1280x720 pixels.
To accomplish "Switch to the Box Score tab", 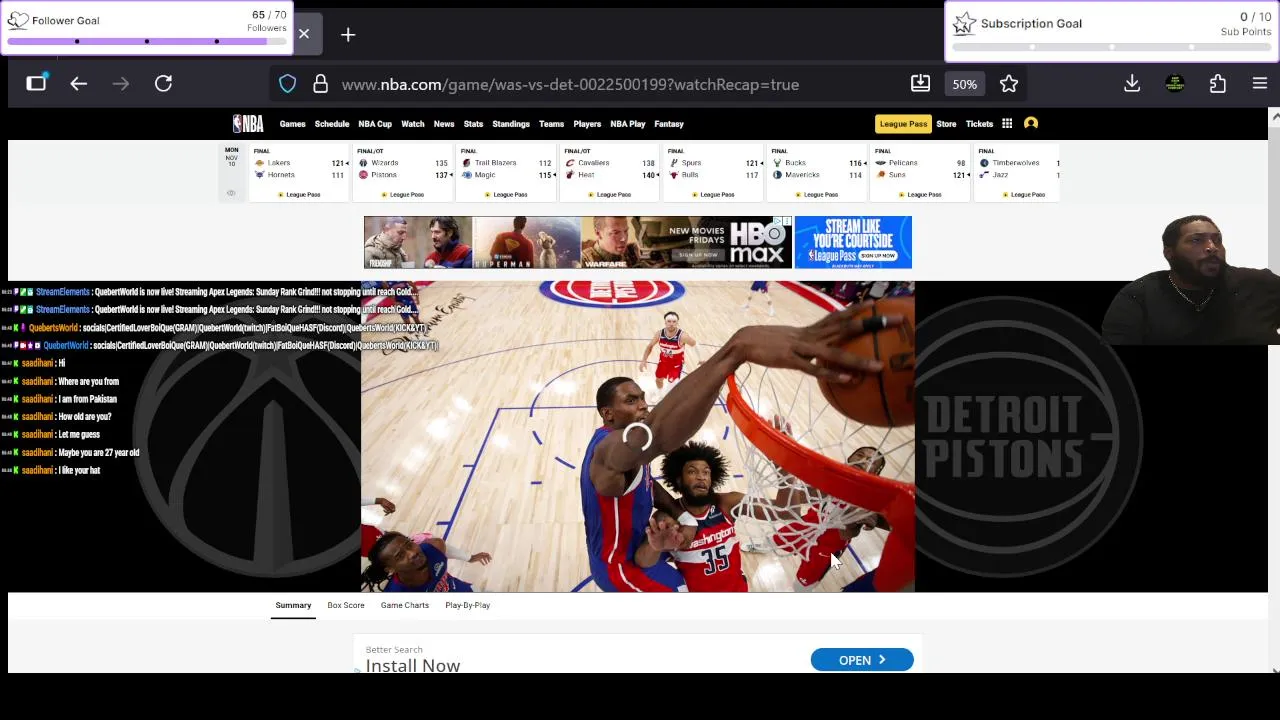I will [346, 605].
